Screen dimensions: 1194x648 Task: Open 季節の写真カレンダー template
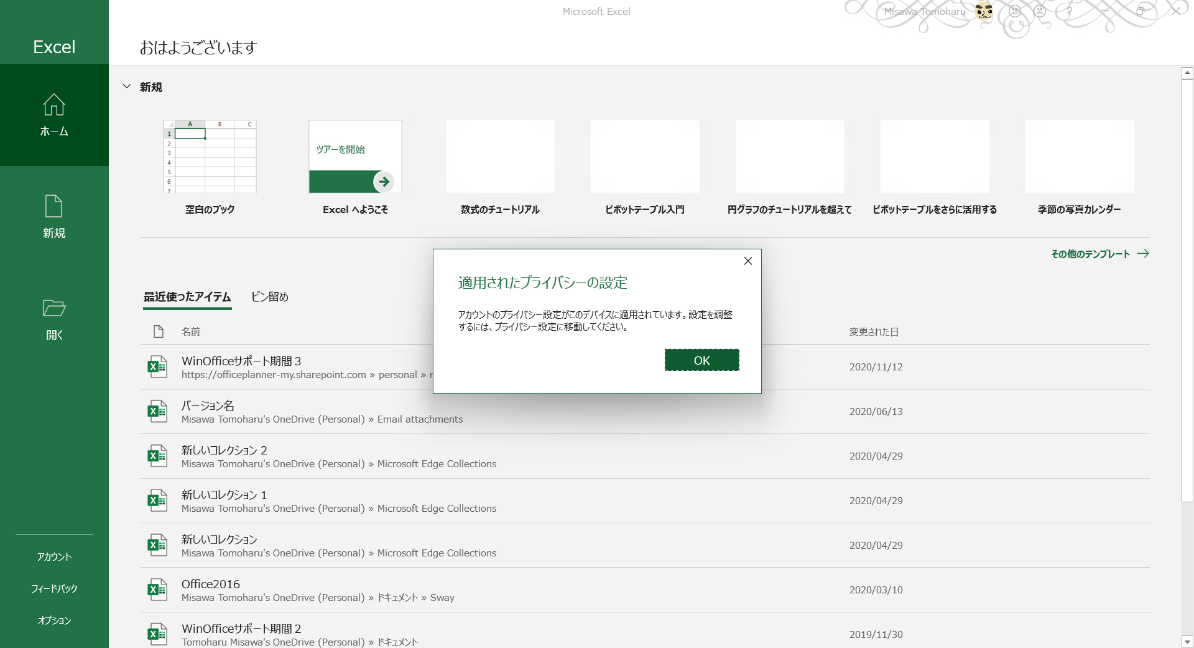[1079, 167]
